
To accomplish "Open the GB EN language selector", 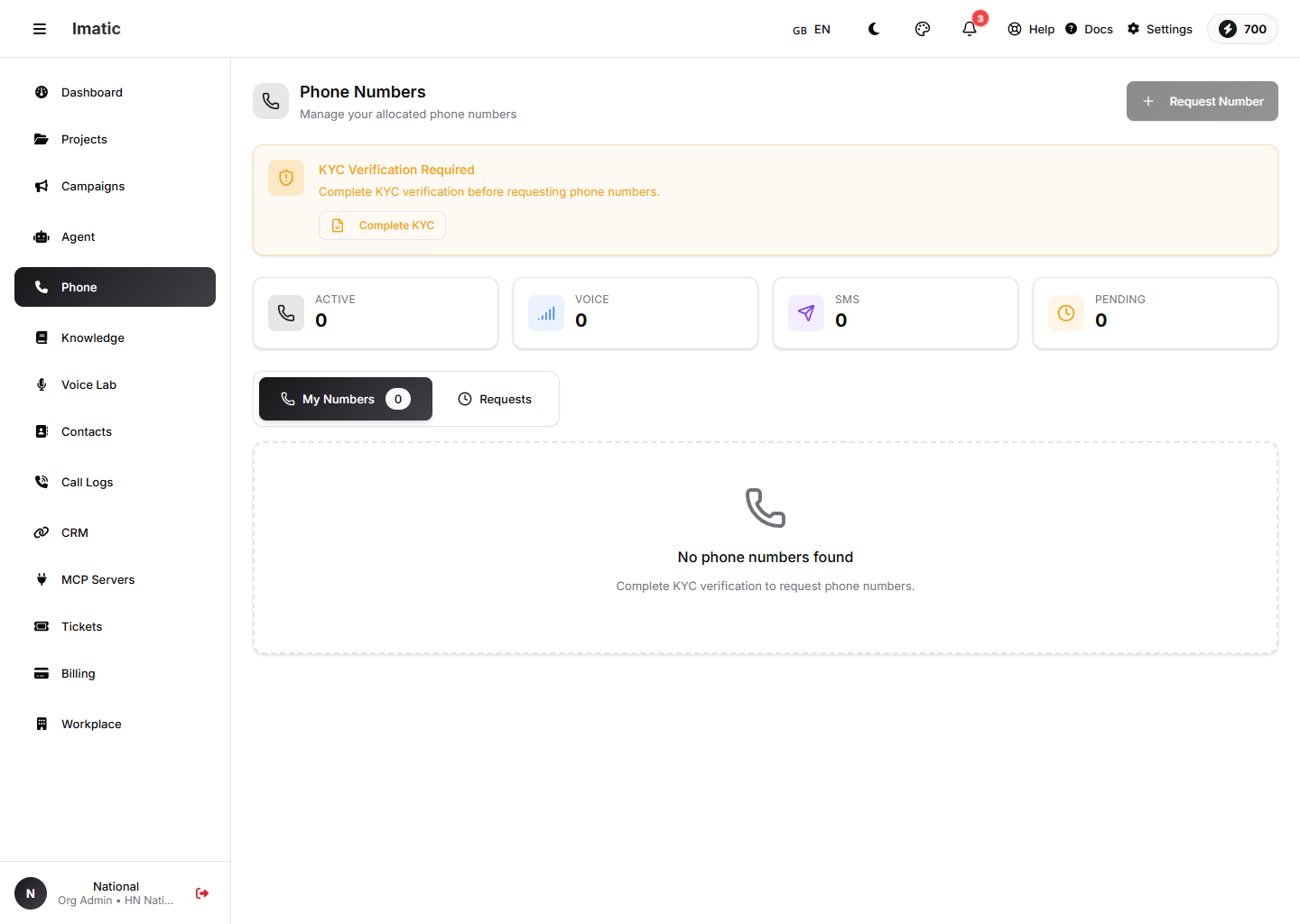I will click(812, 30).
